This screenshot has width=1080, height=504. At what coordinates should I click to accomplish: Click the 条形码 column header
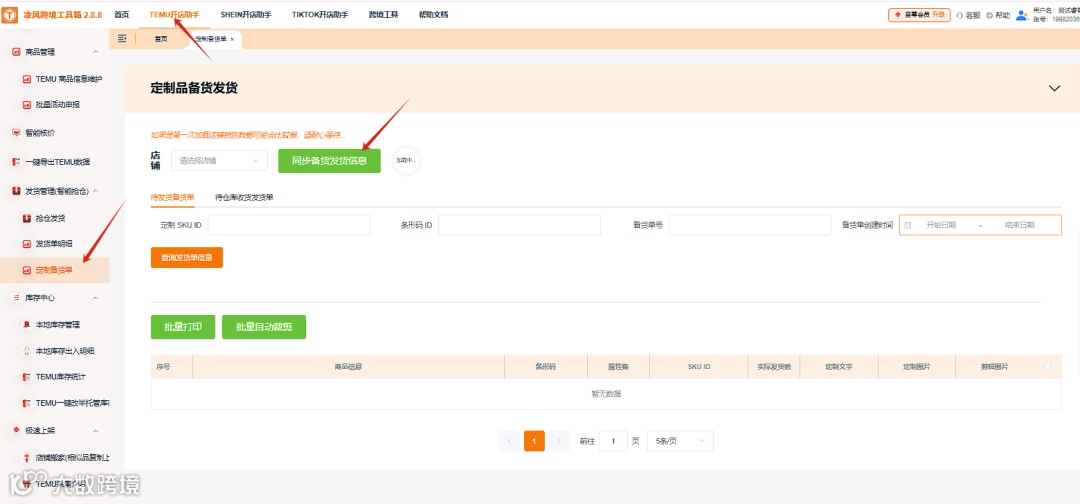(x=546, y=367)
